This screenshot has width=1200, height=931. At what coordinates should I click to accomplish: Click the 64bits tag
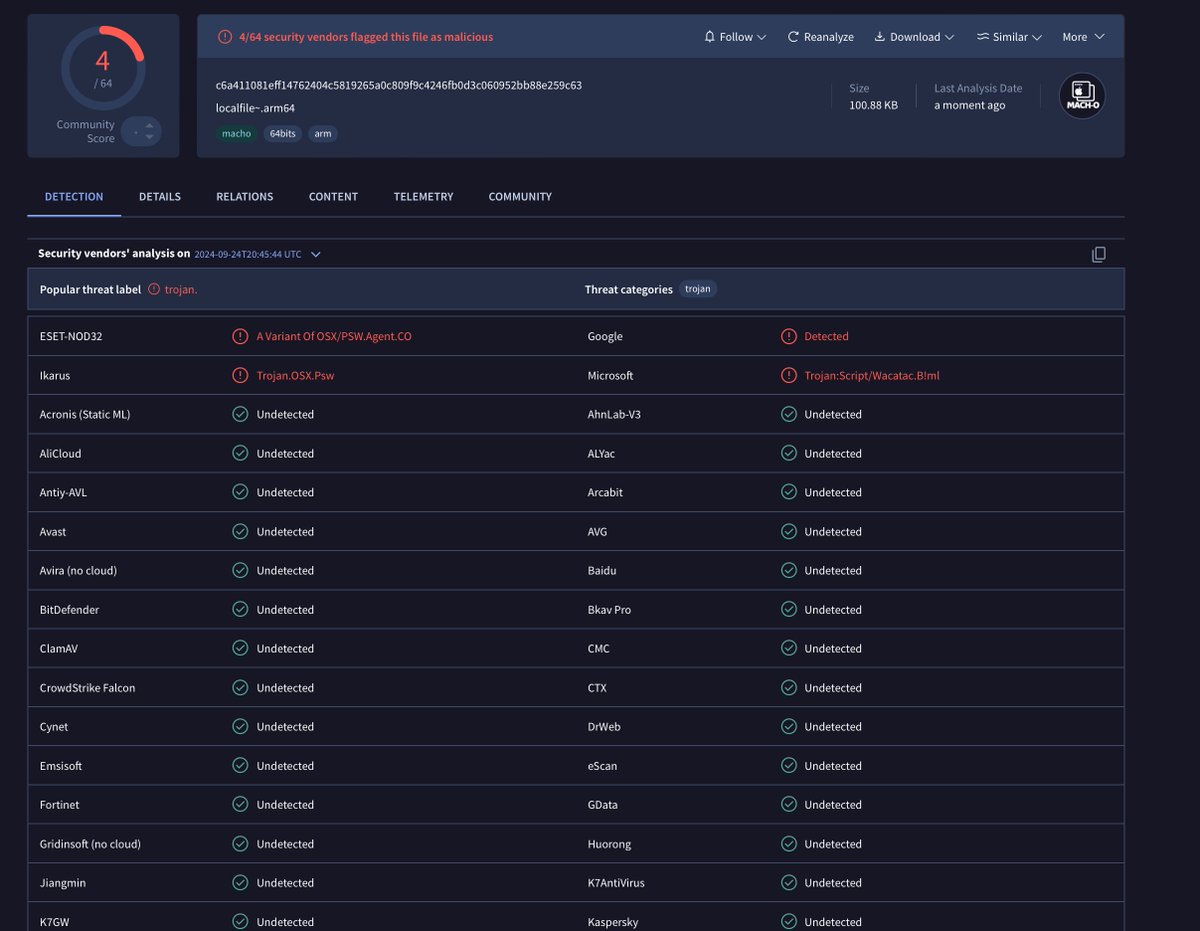pos(283,133)
